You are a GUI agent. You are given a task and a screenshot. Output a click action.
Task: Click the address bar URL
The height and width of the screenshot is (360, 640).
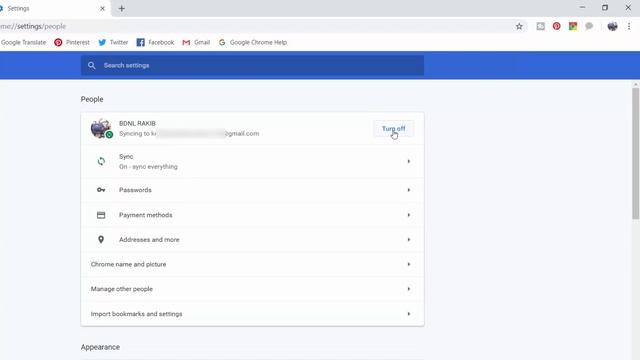click(x=33, y=26)
